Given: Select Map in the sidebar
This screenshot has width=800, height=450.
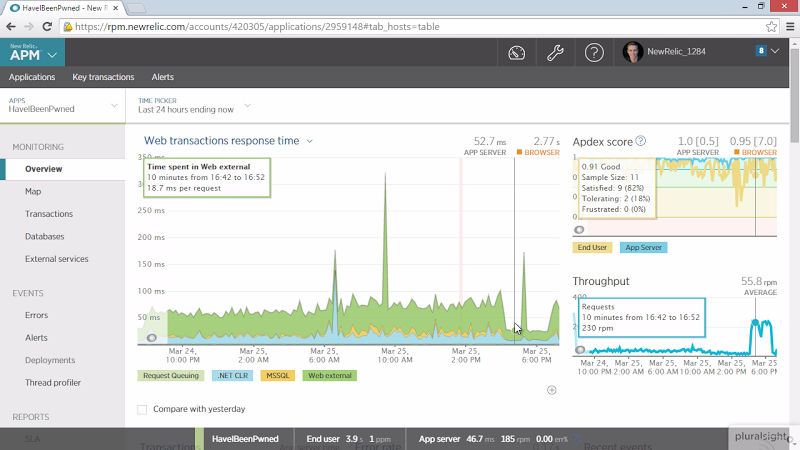Looking at the screenshot, I should coord(33,191).
